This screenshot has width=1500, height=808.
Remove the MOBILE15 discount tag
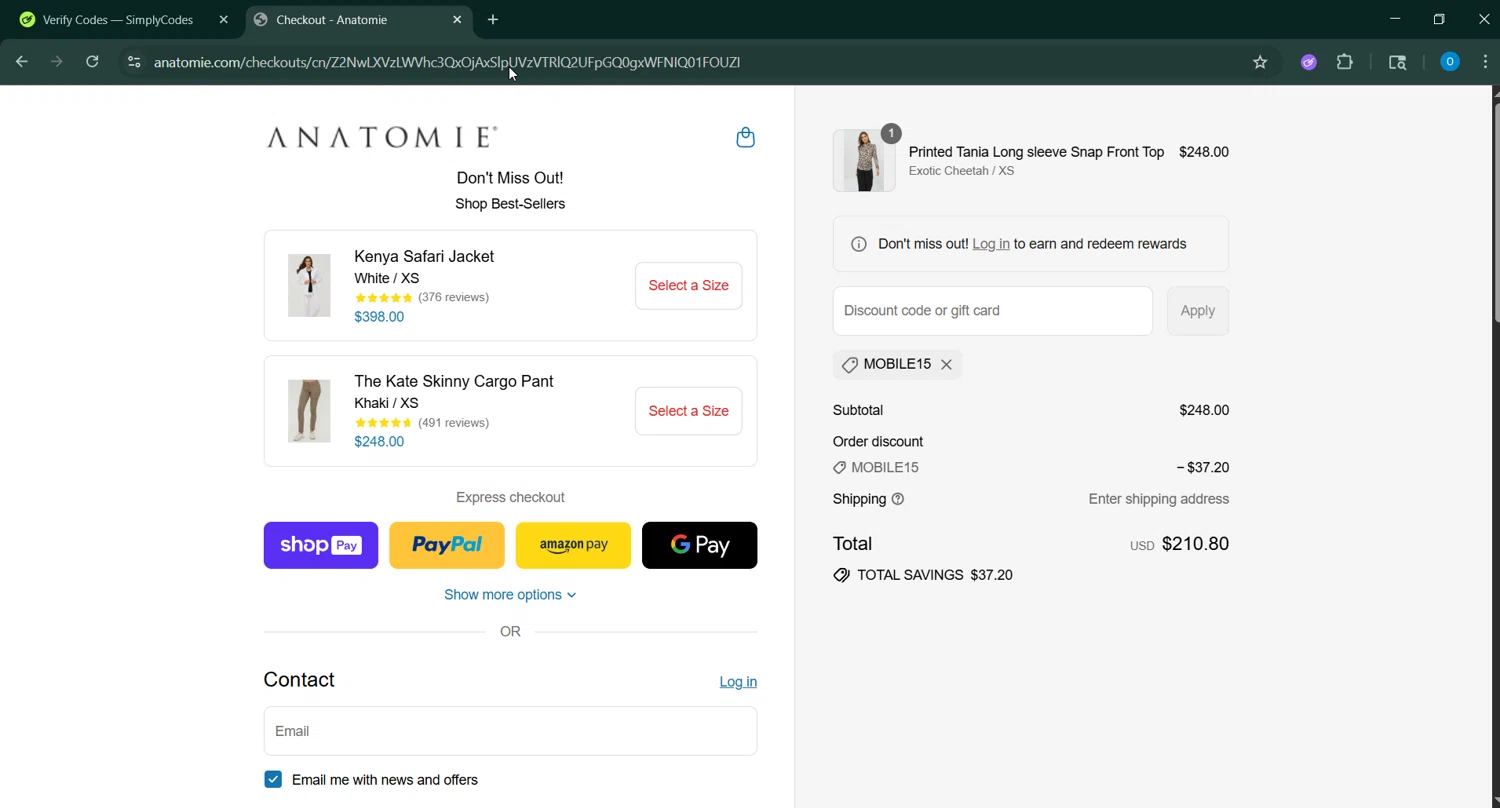tap(946, 365)
